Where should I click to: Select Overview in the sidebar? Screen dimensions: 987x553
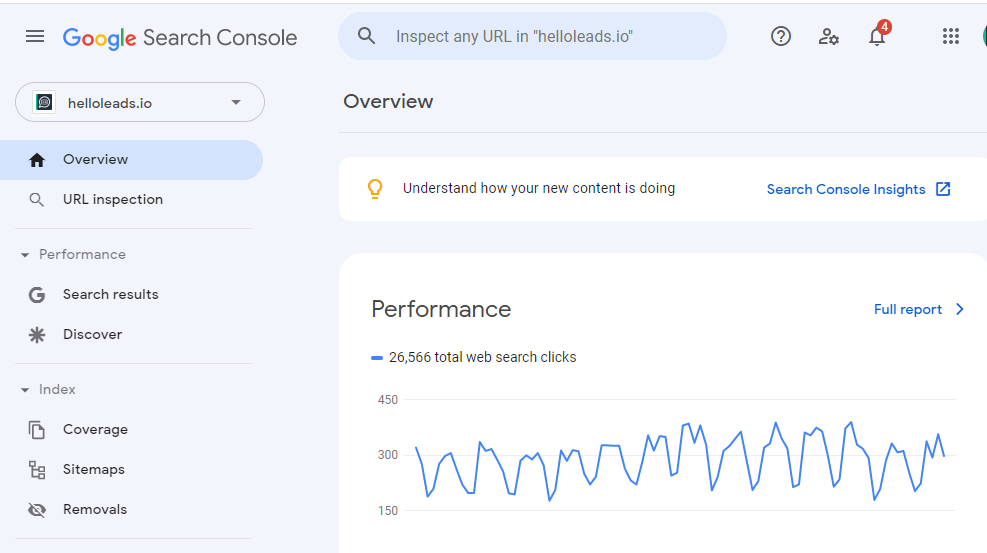95,160
